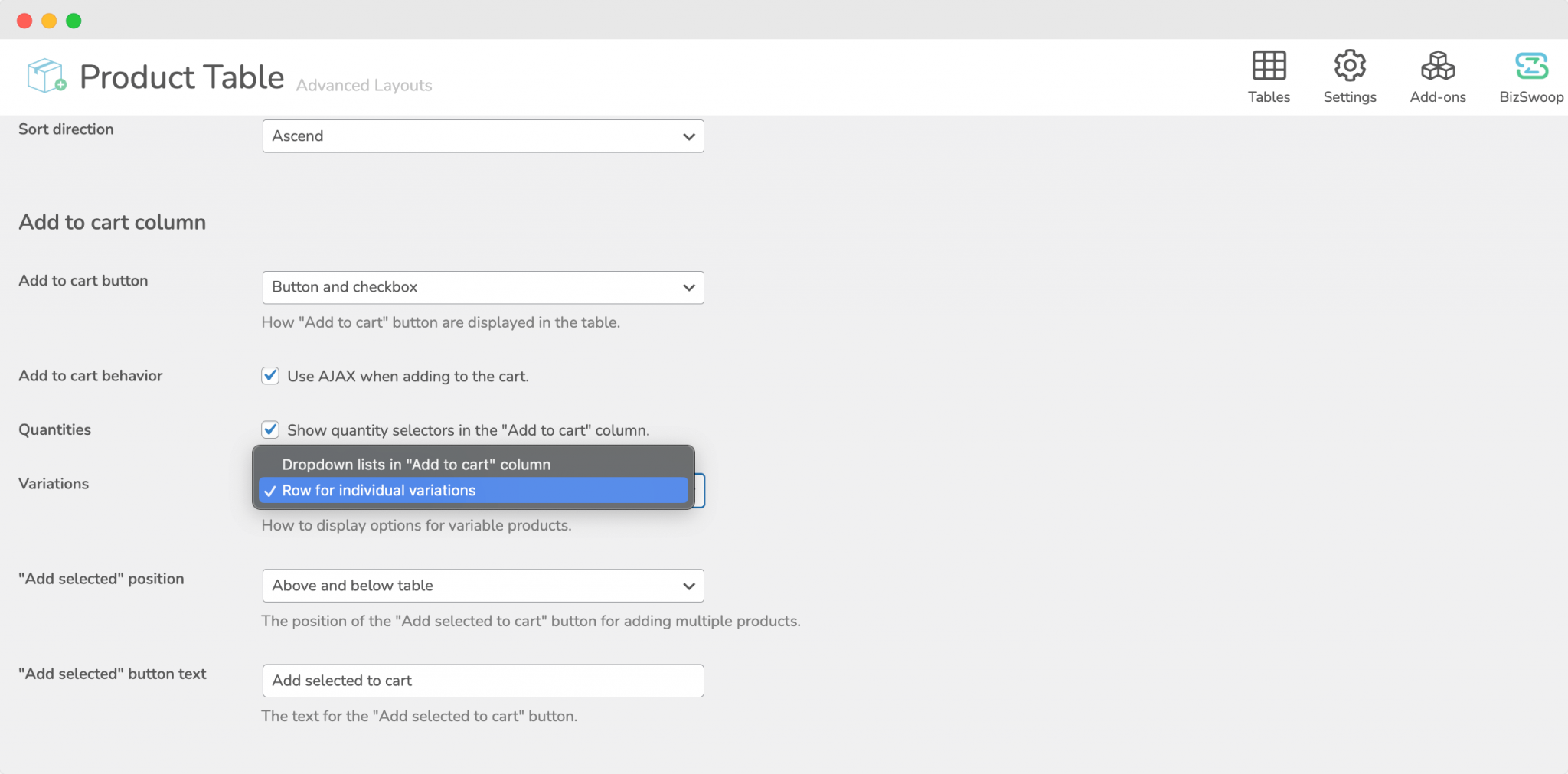Open the Add-ons cubes icon
The height and width of the screenshot is (774, 1568).
pyautogui.click(x=1438, y=67)
